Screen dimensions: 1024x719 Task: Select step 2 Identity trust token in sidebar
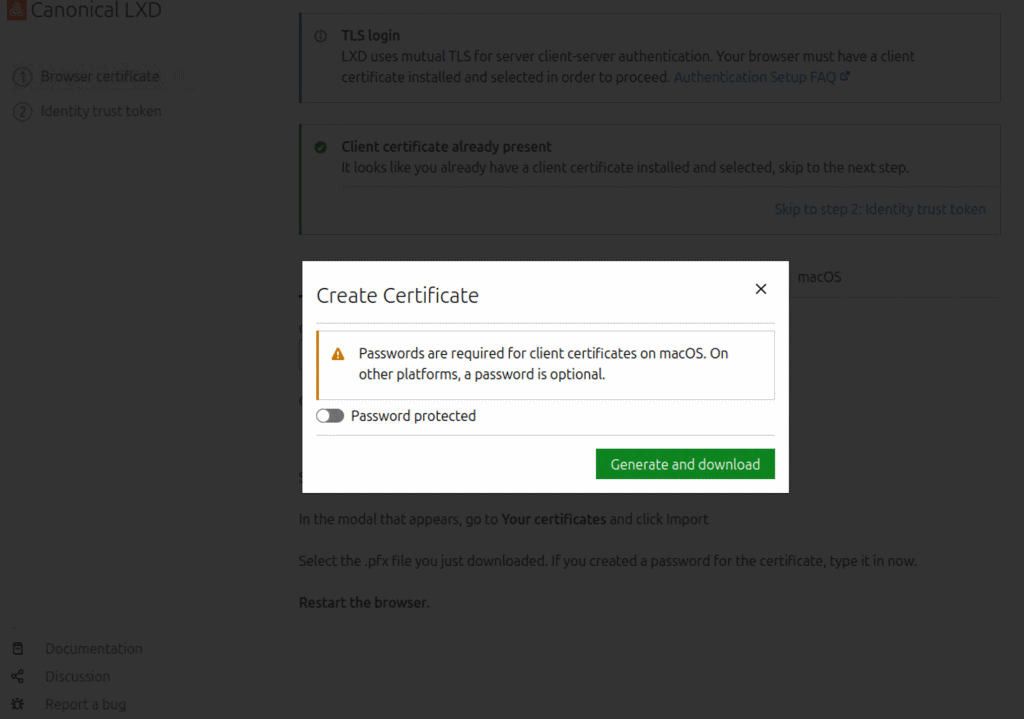click(x=100, y=111)
